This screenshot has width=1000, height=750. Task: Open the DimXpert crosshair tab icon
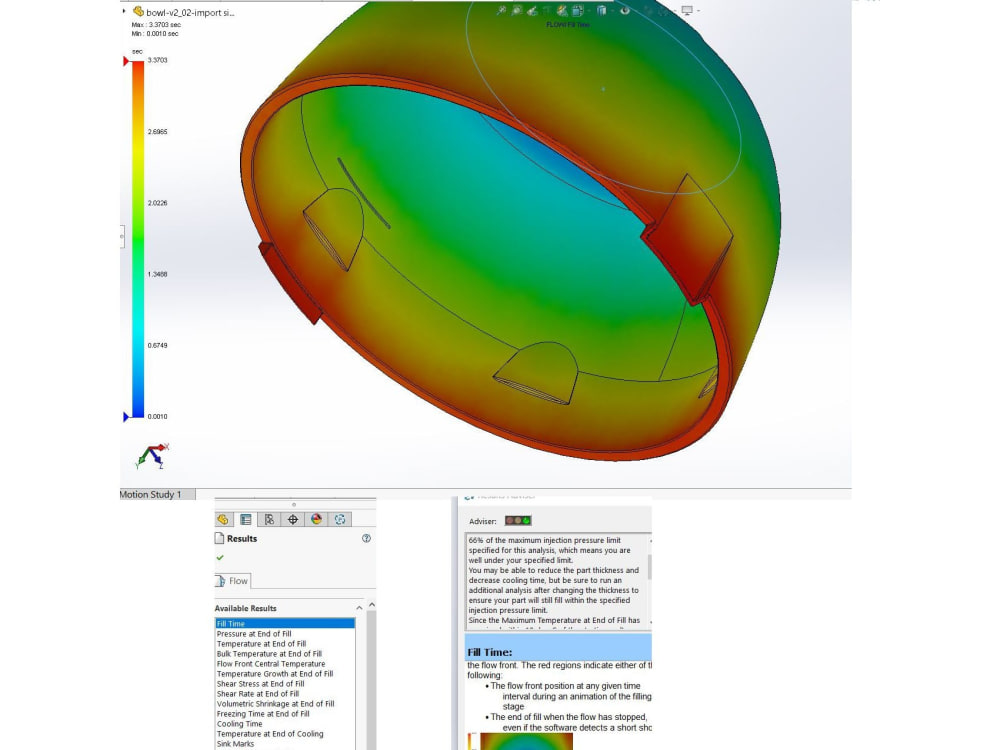pos(293,519)
